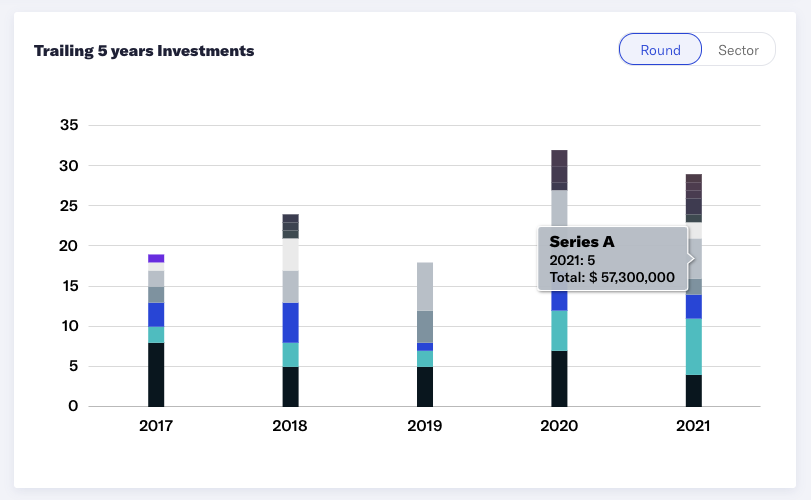Click the 2017 x-axis label
This screenshot has width=811, height=500.
[x=156, y=426]
